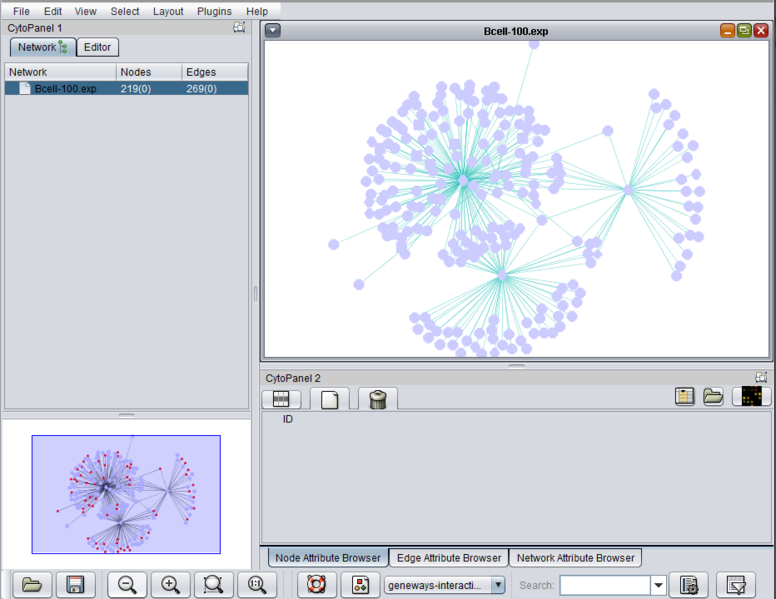Maximize the Bcell-100.exp network window
The width and height of the screenshot is (776, 599).
pos(744,31)
